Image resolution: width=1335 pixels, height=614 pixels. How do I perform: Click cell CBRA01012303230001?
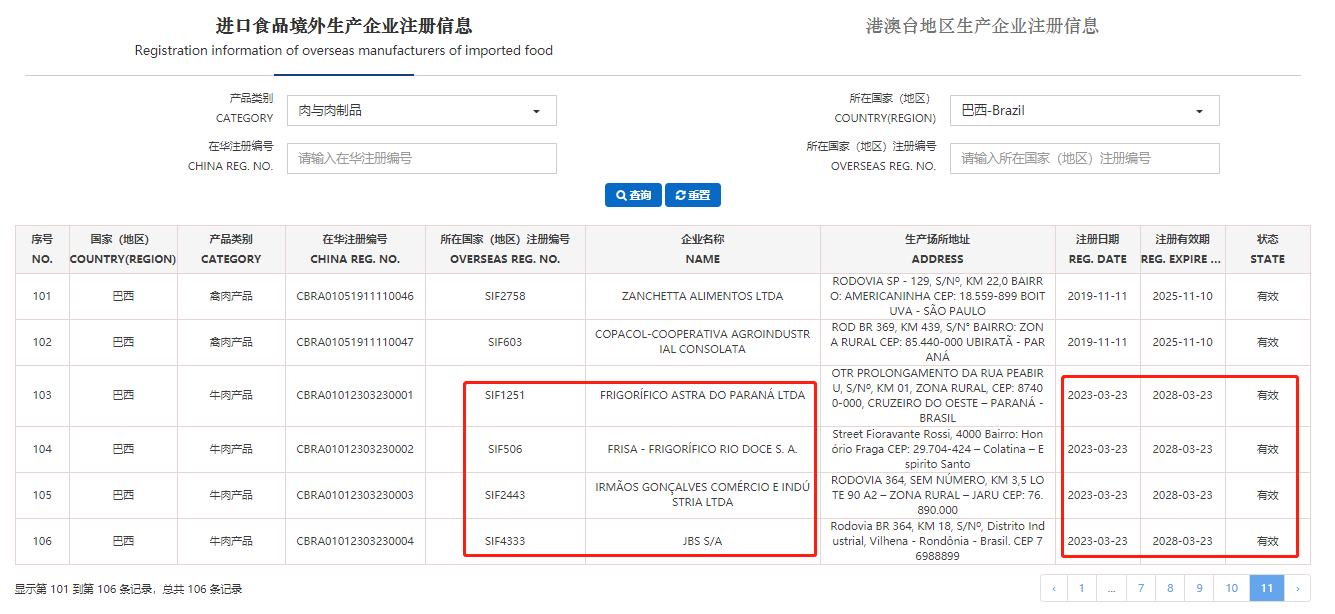coord(355,395)
